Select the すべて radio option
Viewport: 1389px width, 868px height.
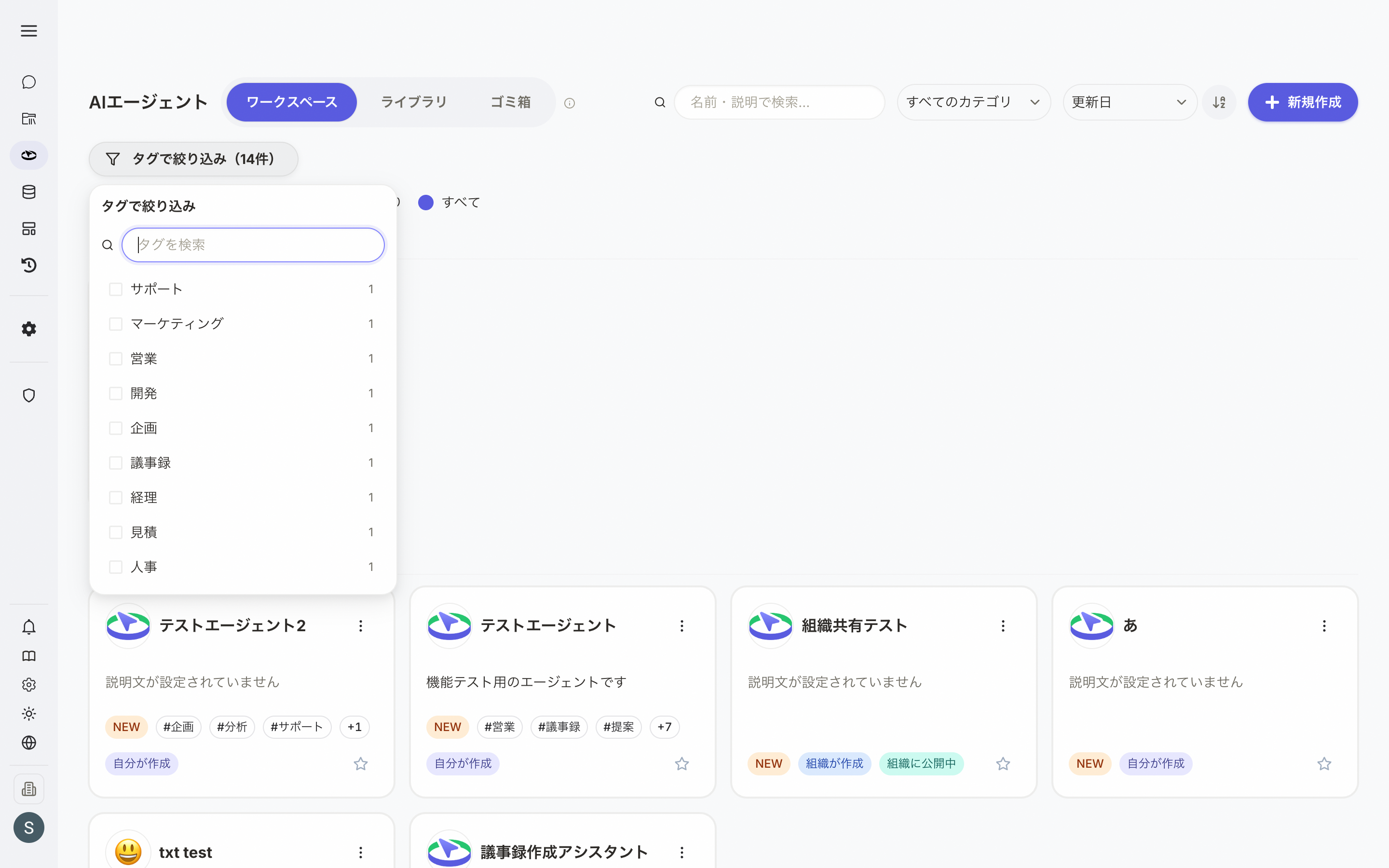click(x=426, y=202)
